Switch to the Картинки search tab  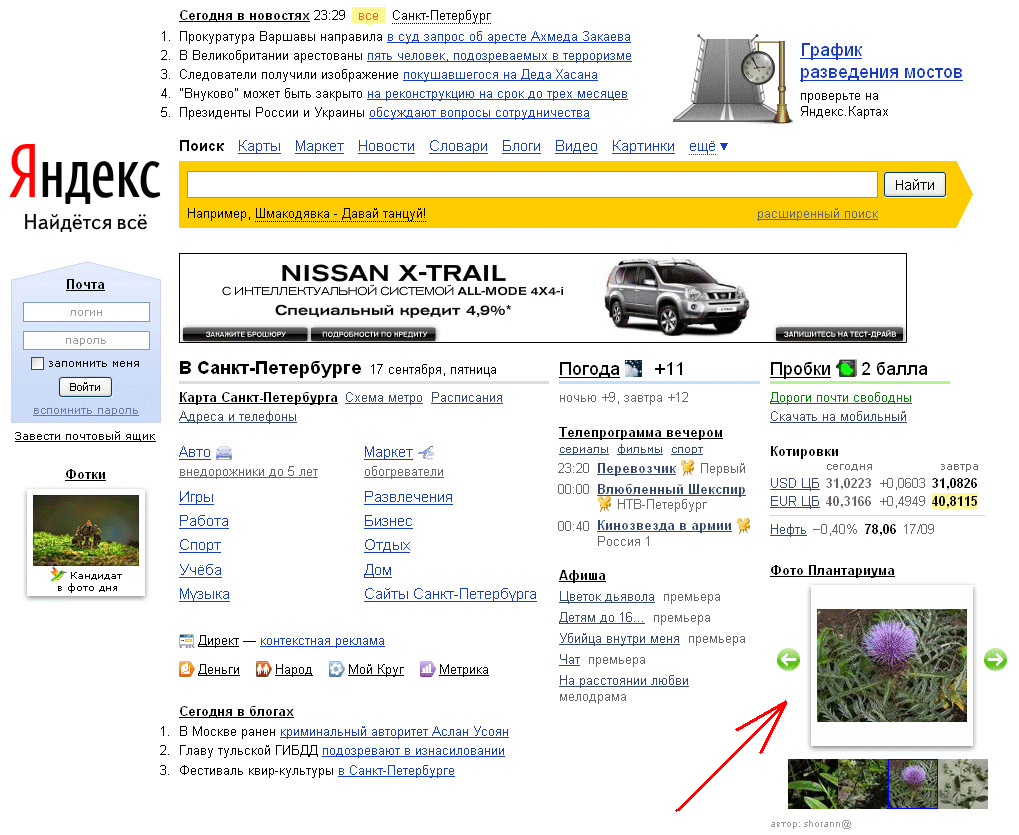[643, 146]
